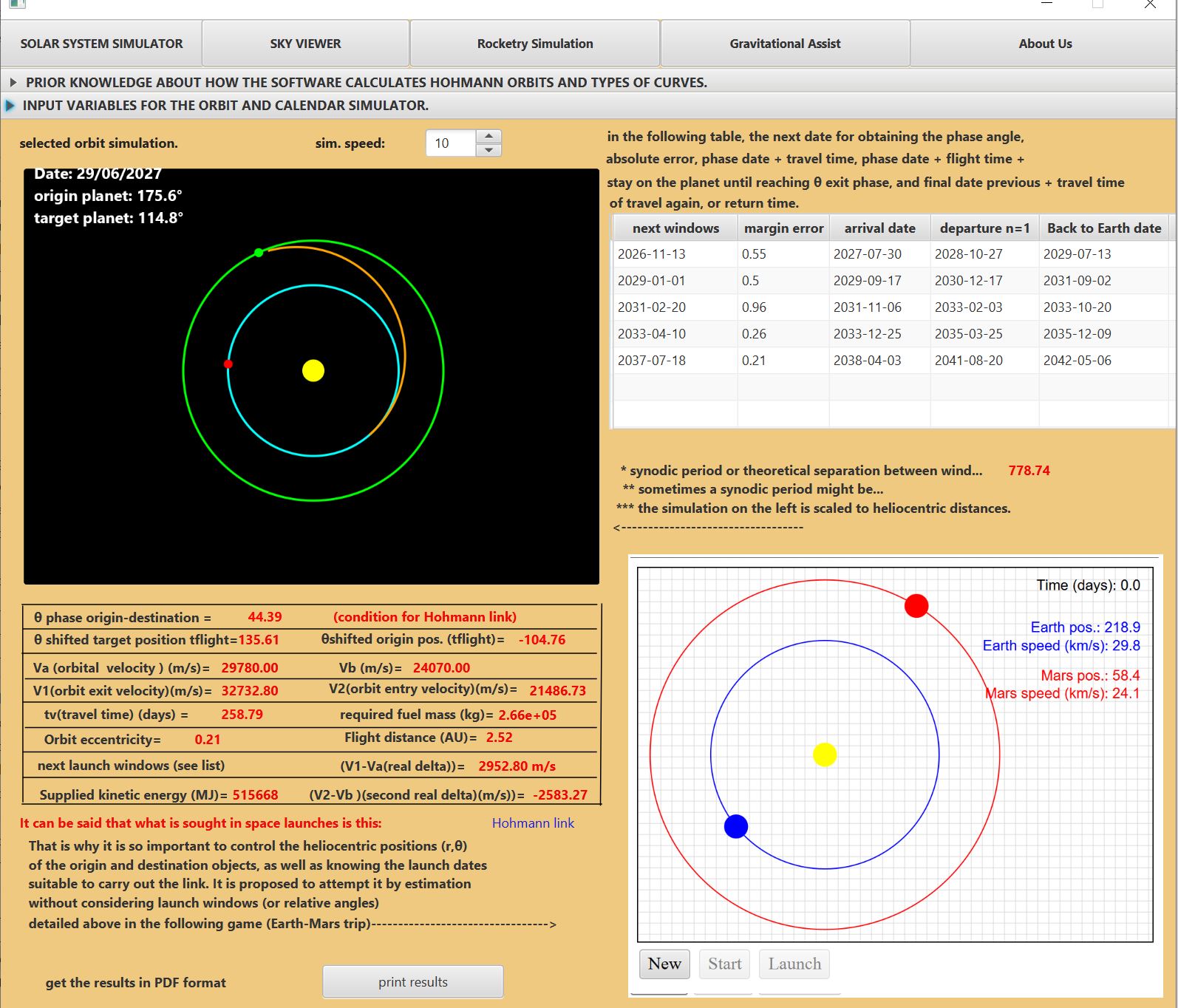Viewport: 1178px width, 1008px height.
Task: Click the New game button
Action: (x=664, y=964)
